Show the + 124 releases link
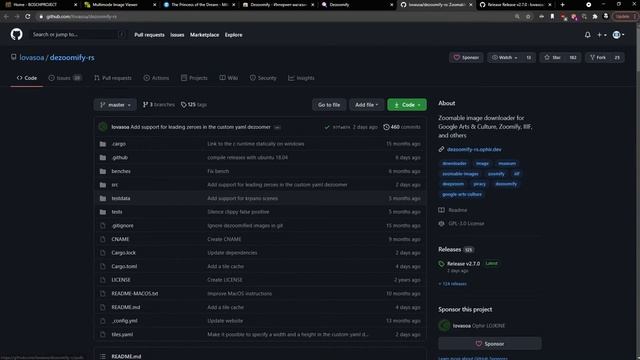This screenshot has height=360, width=640. point(453,284)
